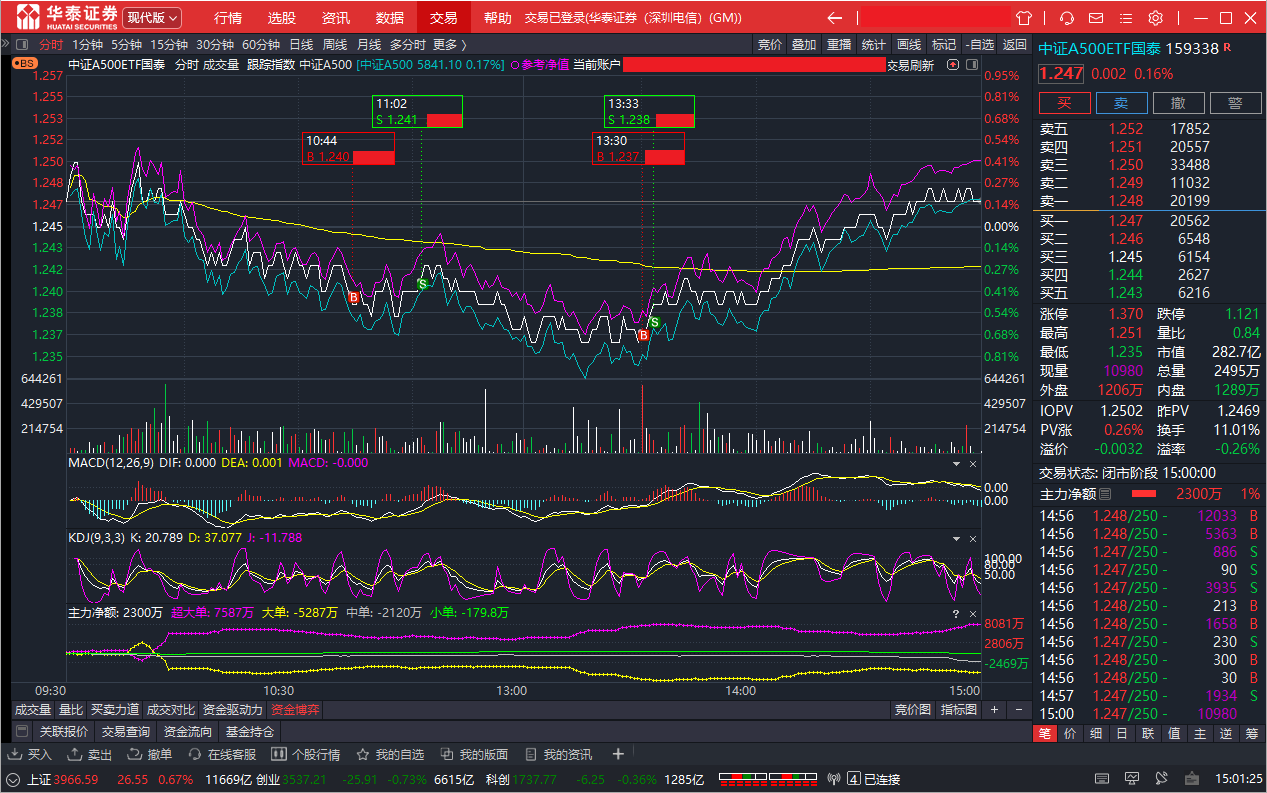
Task: Add a shortcut with plus icon
Action: (618, 754)
